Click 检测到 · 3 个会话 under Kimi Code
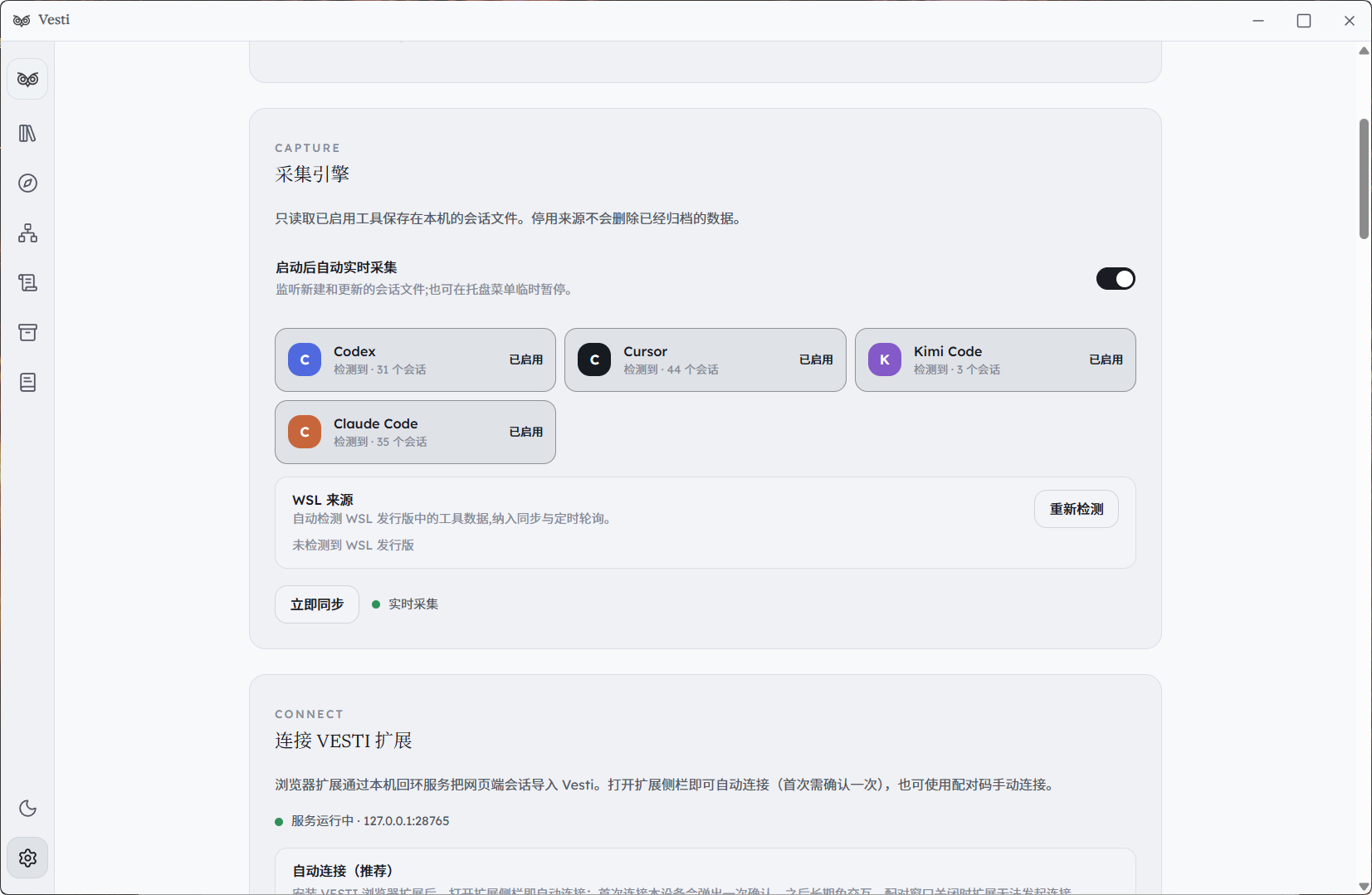 click(x=957, y=369)
